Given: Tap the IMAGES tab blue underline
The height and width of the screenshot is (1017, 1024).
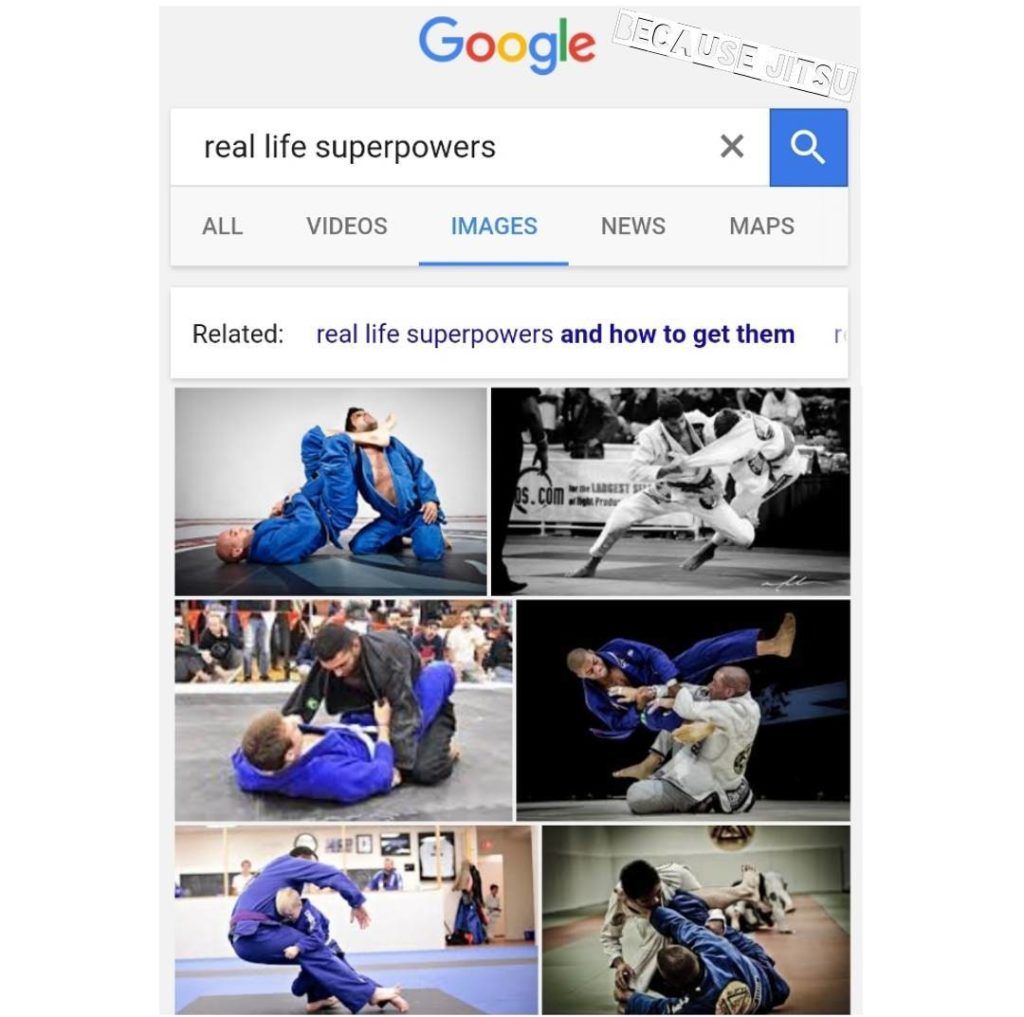Looking at the screenshot, I should click(x=494, y=263).
